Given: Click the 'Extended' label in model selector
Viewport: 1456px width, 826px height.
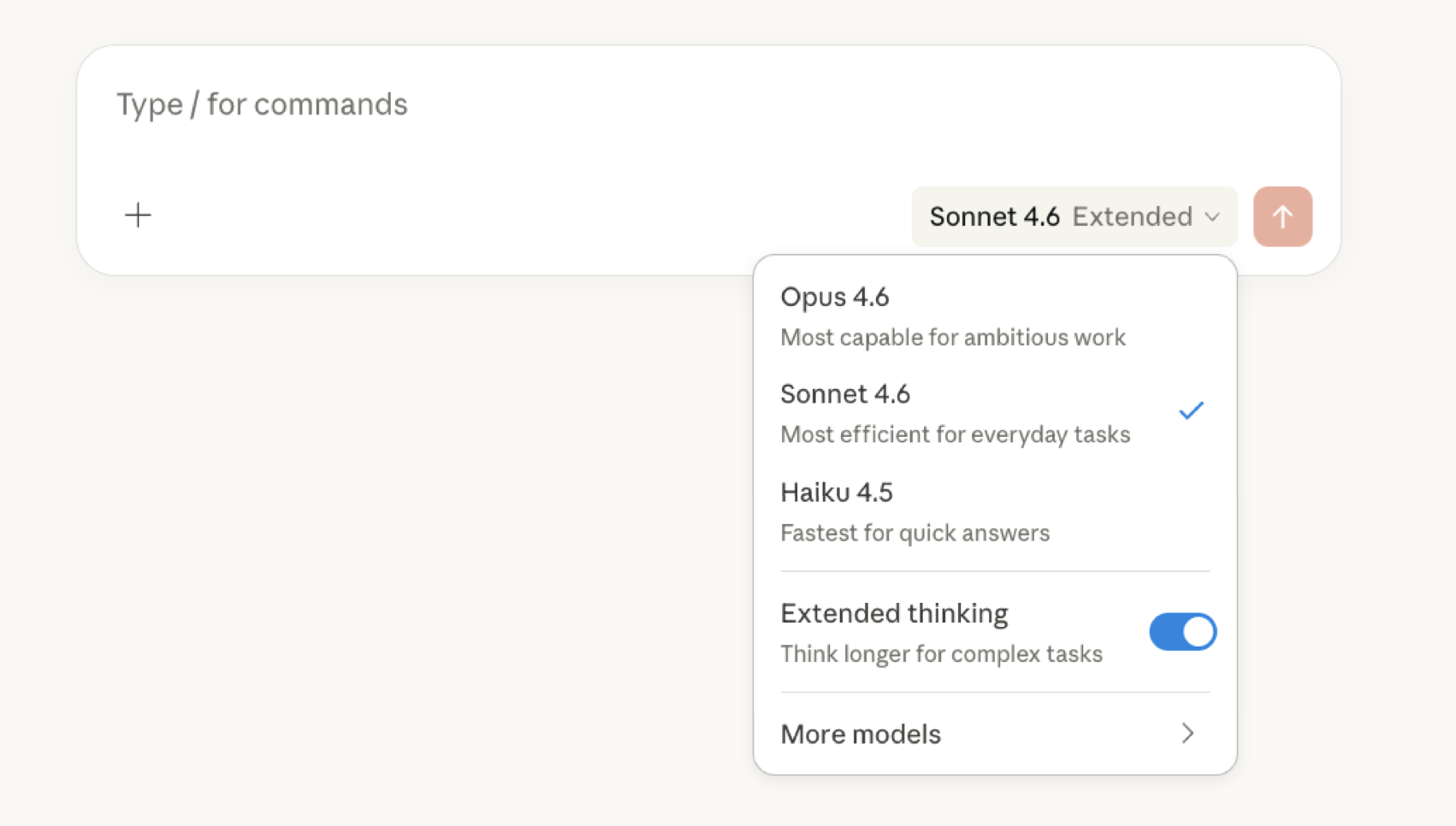Looking at the screenshot, I should point(1132,217).
